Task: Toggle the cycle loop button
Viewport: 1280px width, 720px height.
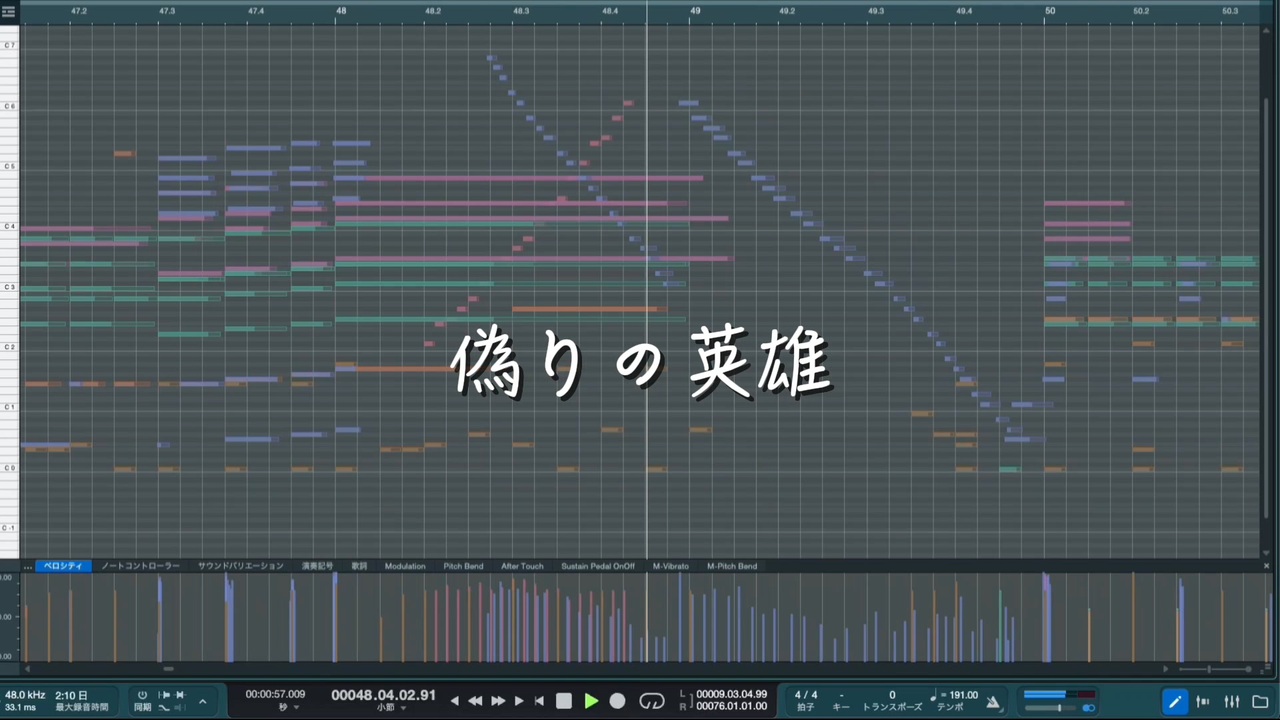Action: [x=651, y=701]
